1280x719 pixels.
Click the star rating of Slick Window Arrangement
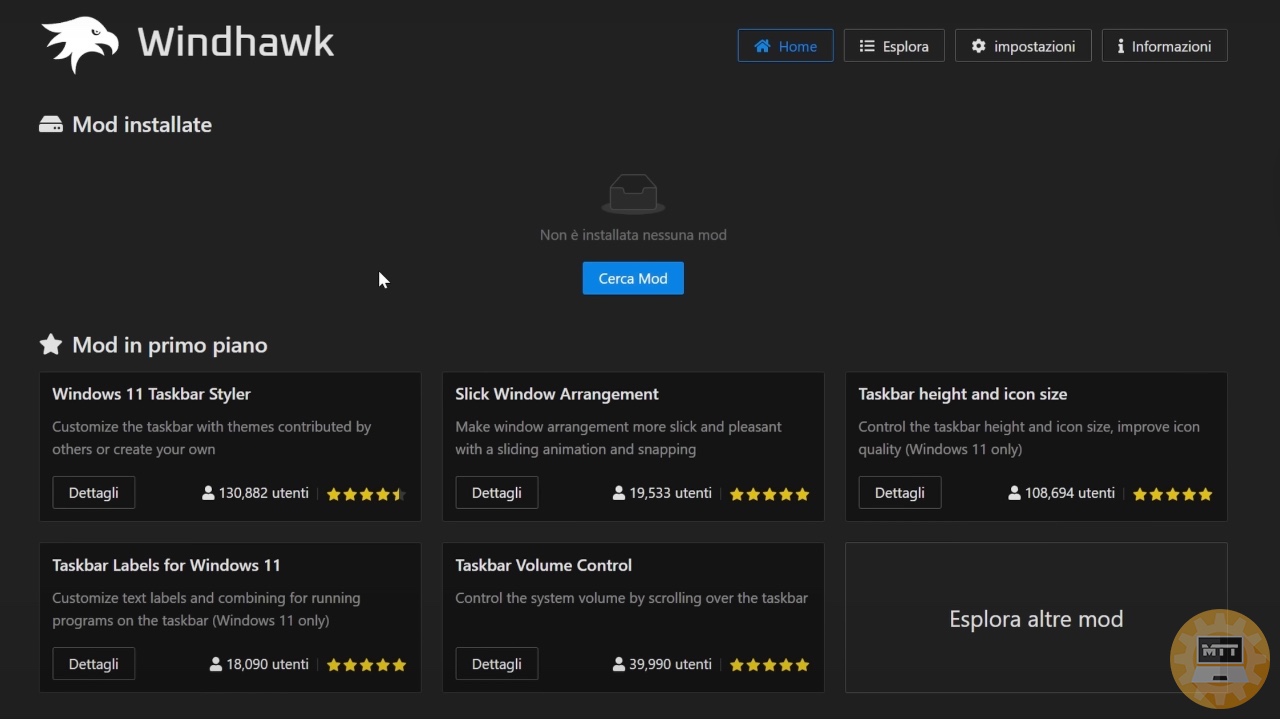(x=769, y=494)
